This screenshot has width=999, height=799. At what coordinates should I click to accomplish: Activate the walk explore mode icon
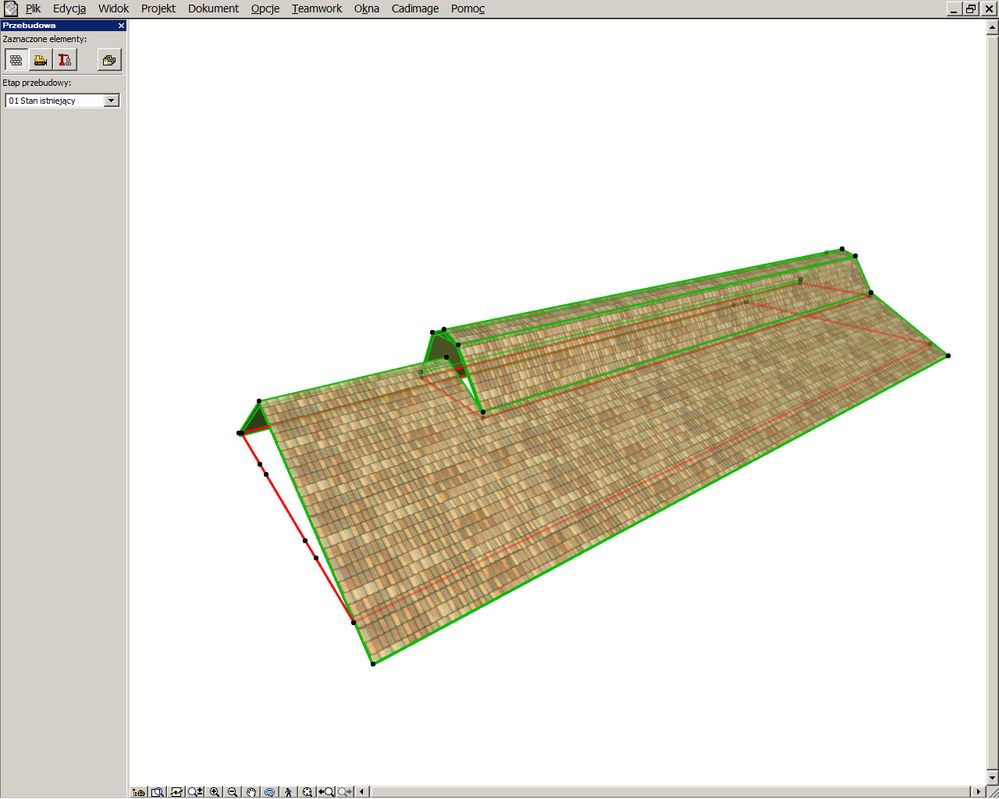(288, 792)
